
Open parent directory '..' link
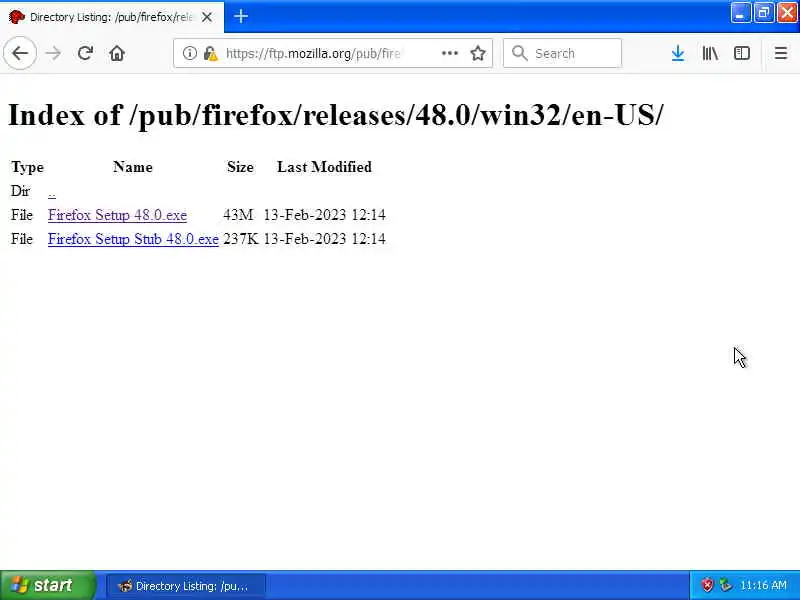pyautogui.click(x=52, y=193)
